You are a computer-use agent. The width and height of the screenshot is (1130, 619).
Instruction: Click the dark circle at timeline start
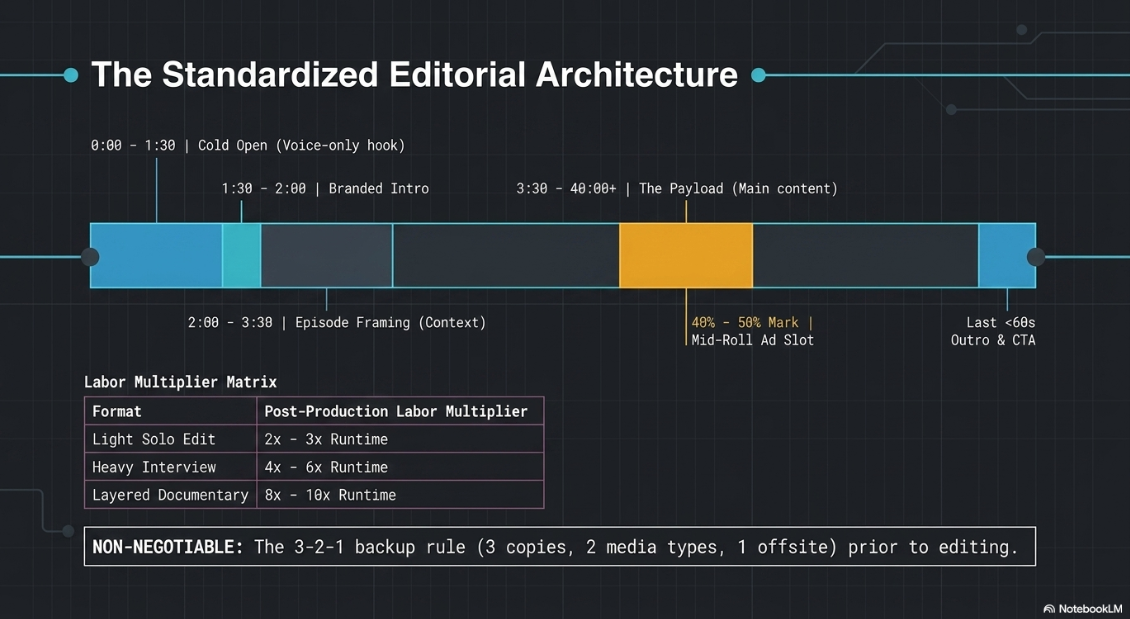[90, 257]
